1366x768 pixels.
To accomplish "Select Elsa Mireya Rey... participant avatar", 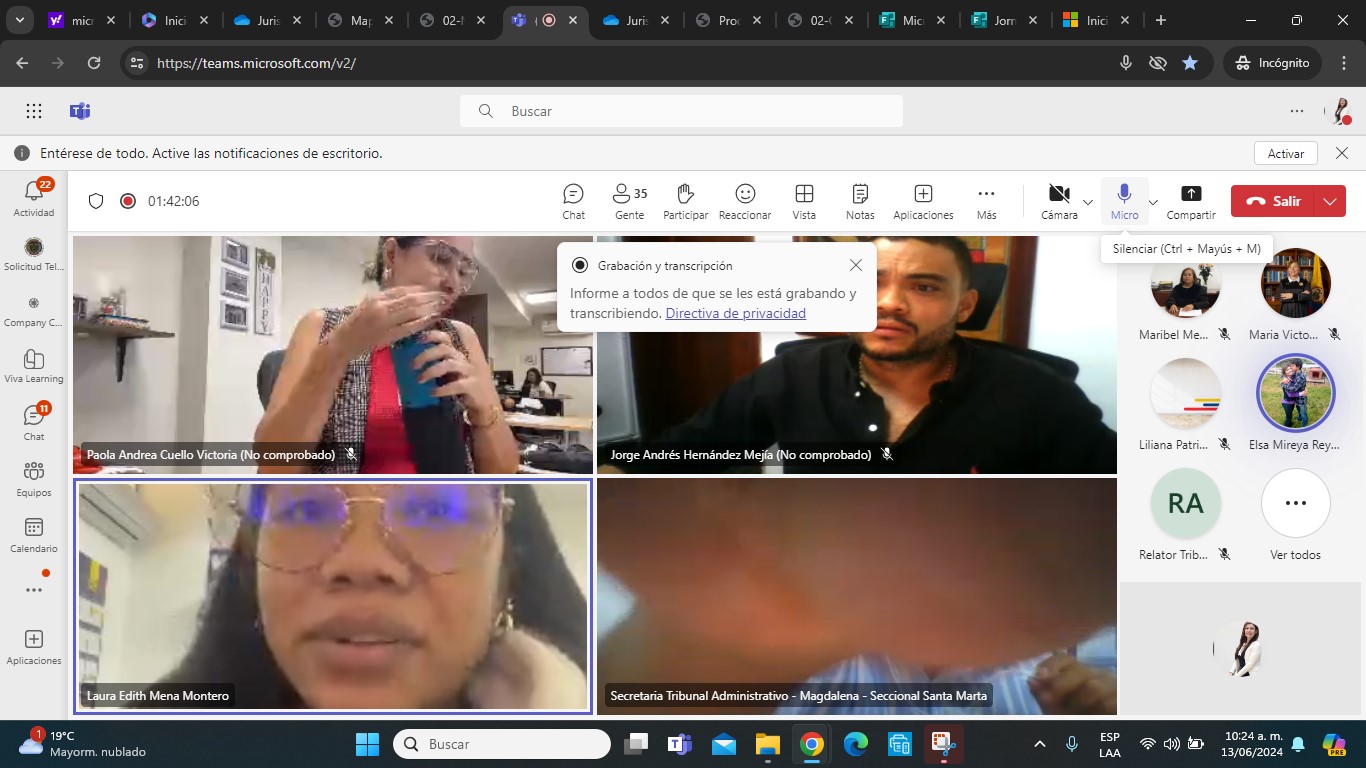I will click(x=1295, y=393).
